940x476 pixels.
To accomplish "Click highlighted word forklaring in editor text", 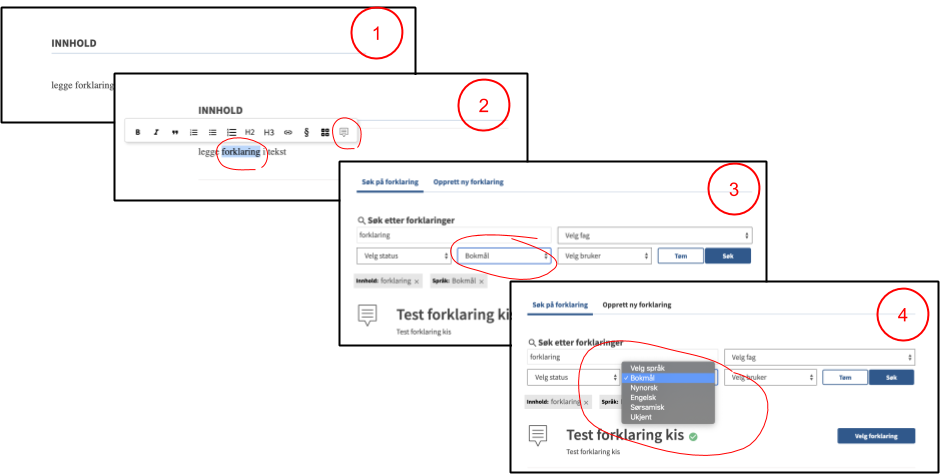I will (241, 152).
